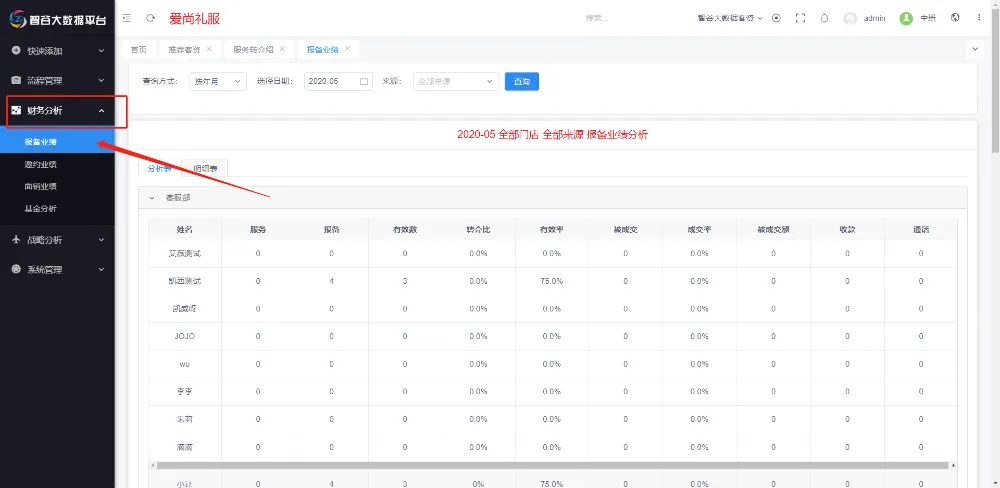The width and height of the screenshot is (1000, 488).
Task: Click the globe language icon
Action: (955, 18)
